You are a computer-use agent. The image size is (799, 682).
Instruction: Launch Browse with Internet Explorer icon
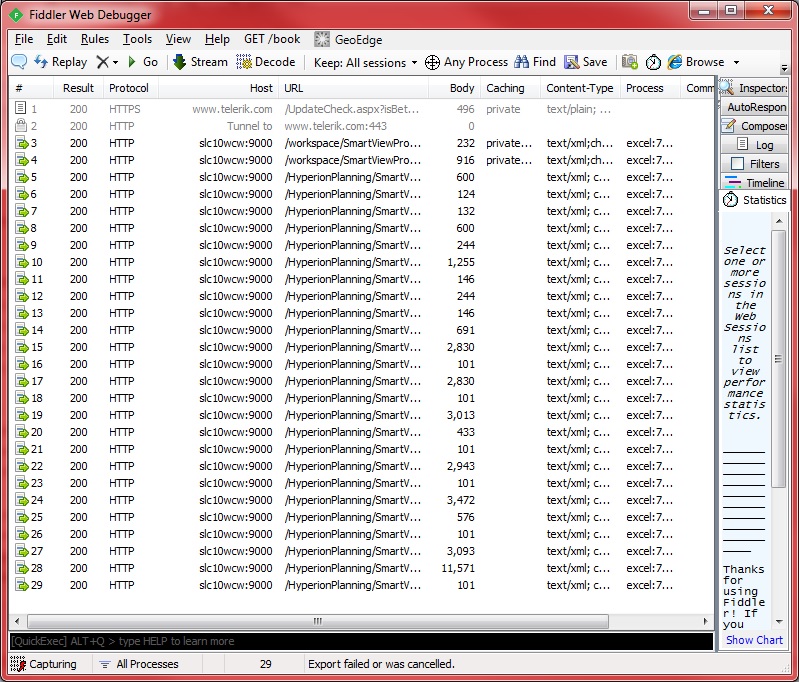click(675, 62)
